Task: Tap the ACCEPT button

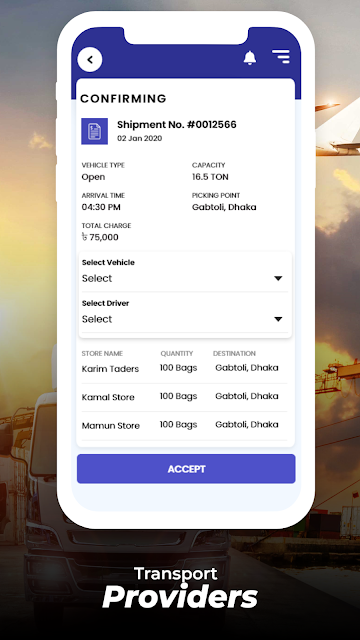Action: point(186,469)
